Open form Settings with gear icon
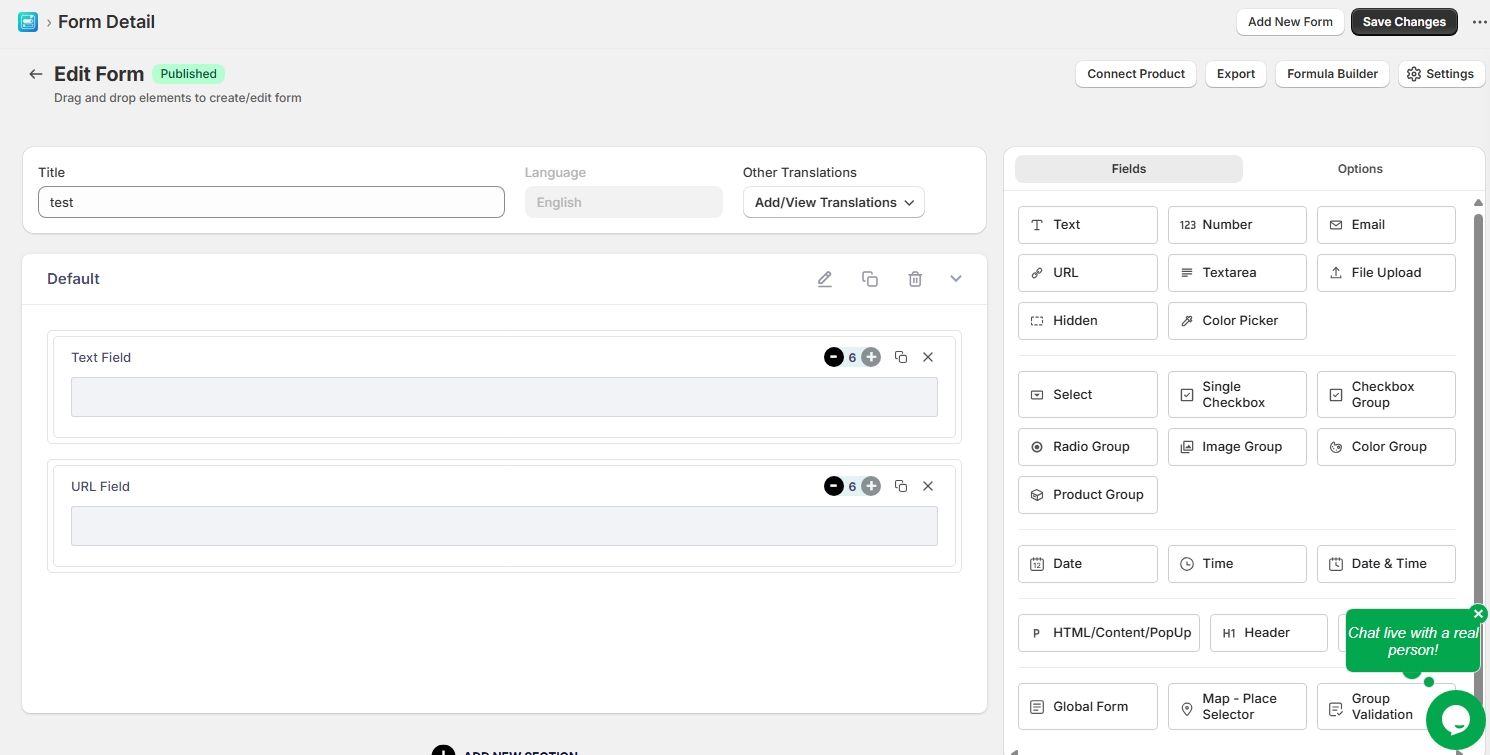This screenshot has height=755, width=1490. tap(1441, 74)
